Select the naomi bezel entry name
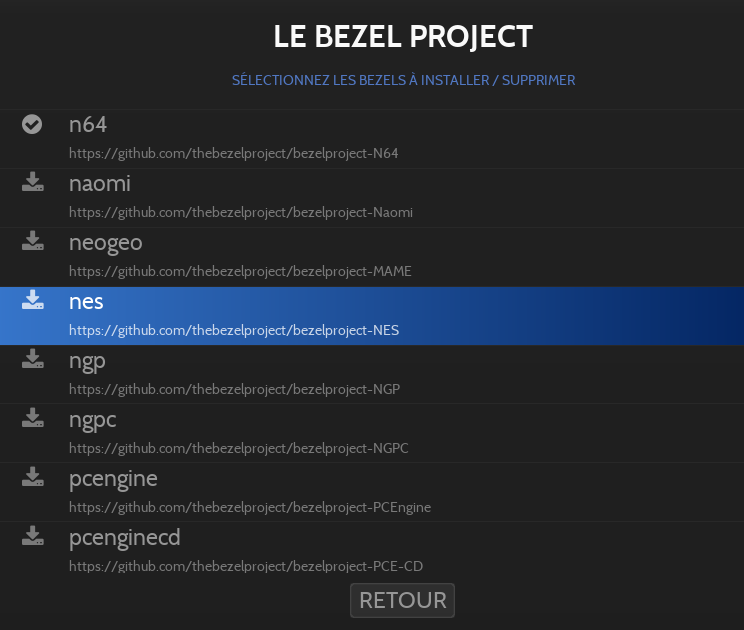 100,184
